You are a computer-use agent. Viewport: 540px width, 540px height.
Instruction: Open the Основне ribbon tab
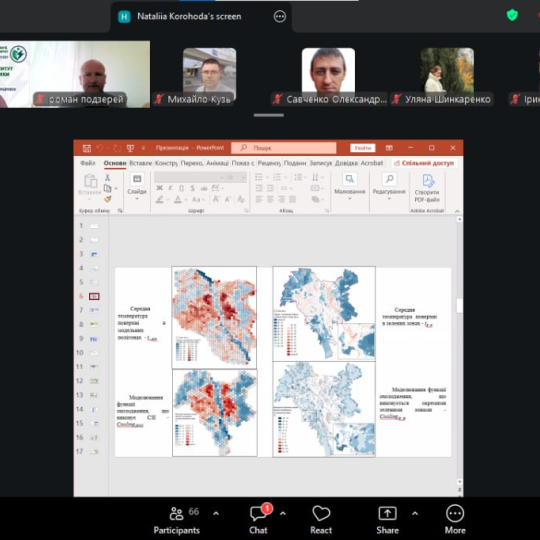click(x=115, y=163)
